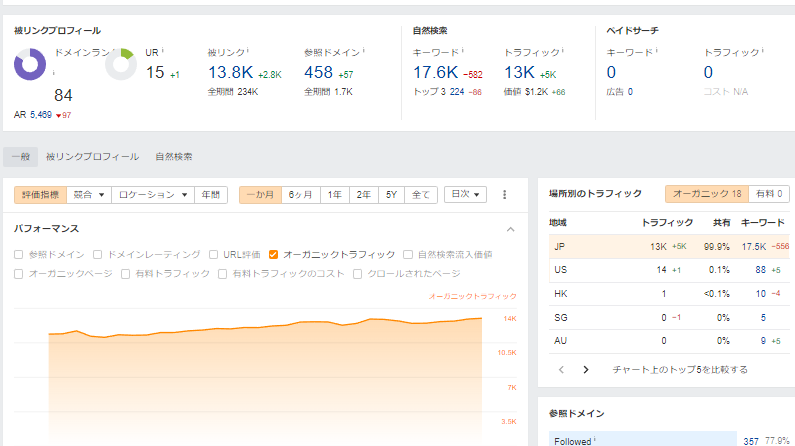The height and width of the screenshot is (446, 795).
Task: Switch to オーガニック 18 traffic view
Action: pos(707,194)
